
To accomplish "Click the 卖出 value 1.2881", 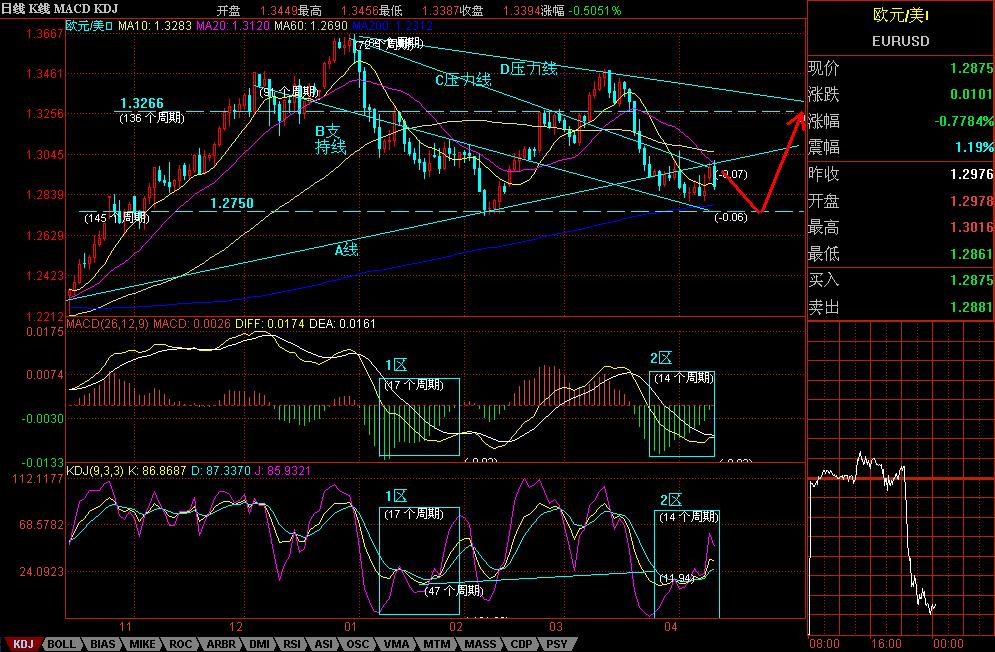I will pyautogui.click(x=971, y=307).
